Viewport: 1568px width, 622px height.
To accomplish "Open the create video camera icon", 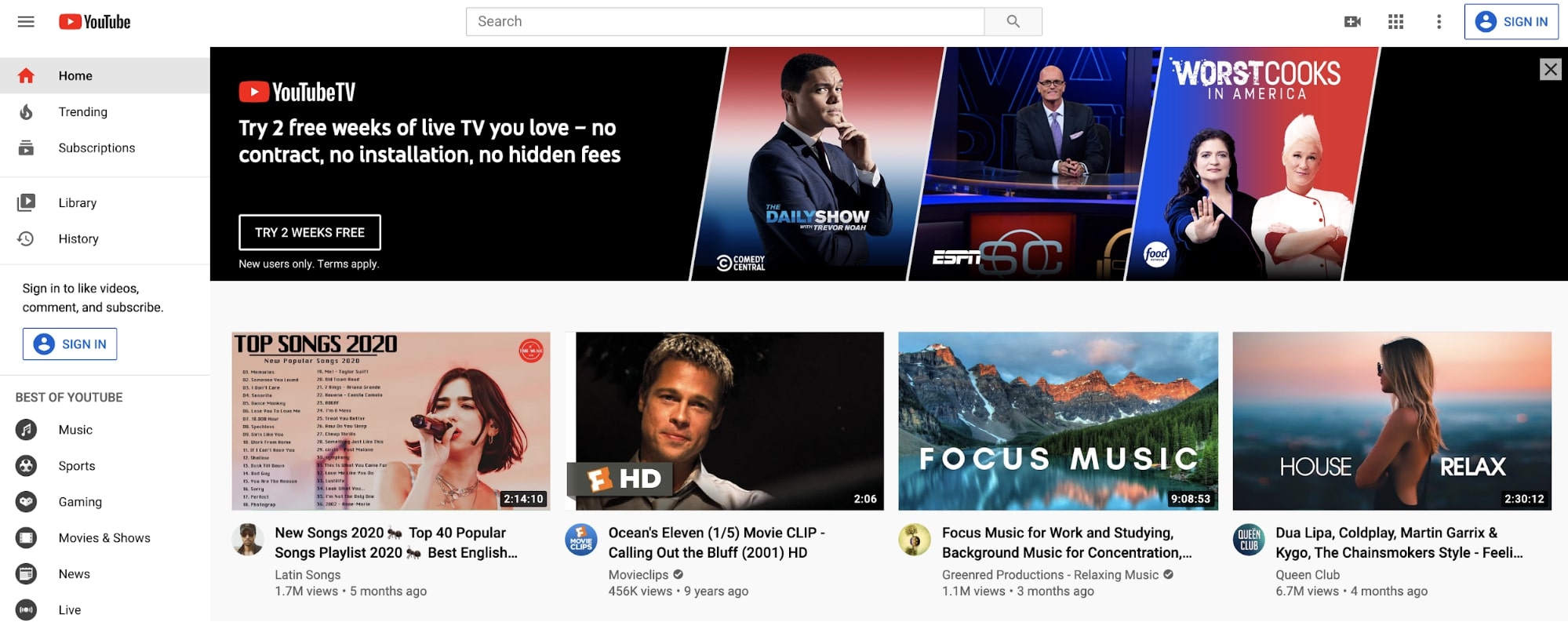I will click(x=1352, y=22).
